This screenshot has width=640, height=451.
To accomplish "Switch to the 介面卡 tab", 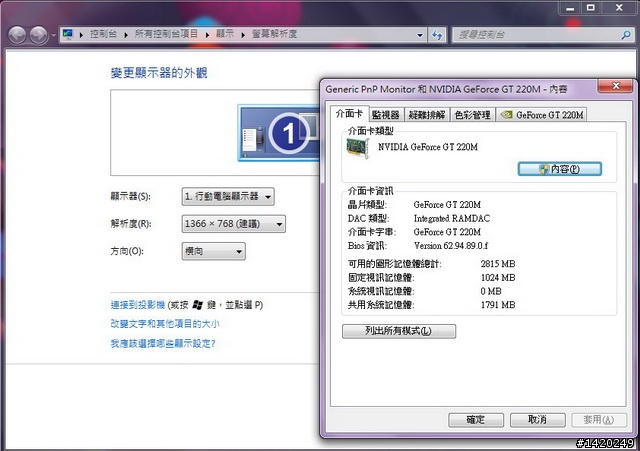I will (349, 114).
